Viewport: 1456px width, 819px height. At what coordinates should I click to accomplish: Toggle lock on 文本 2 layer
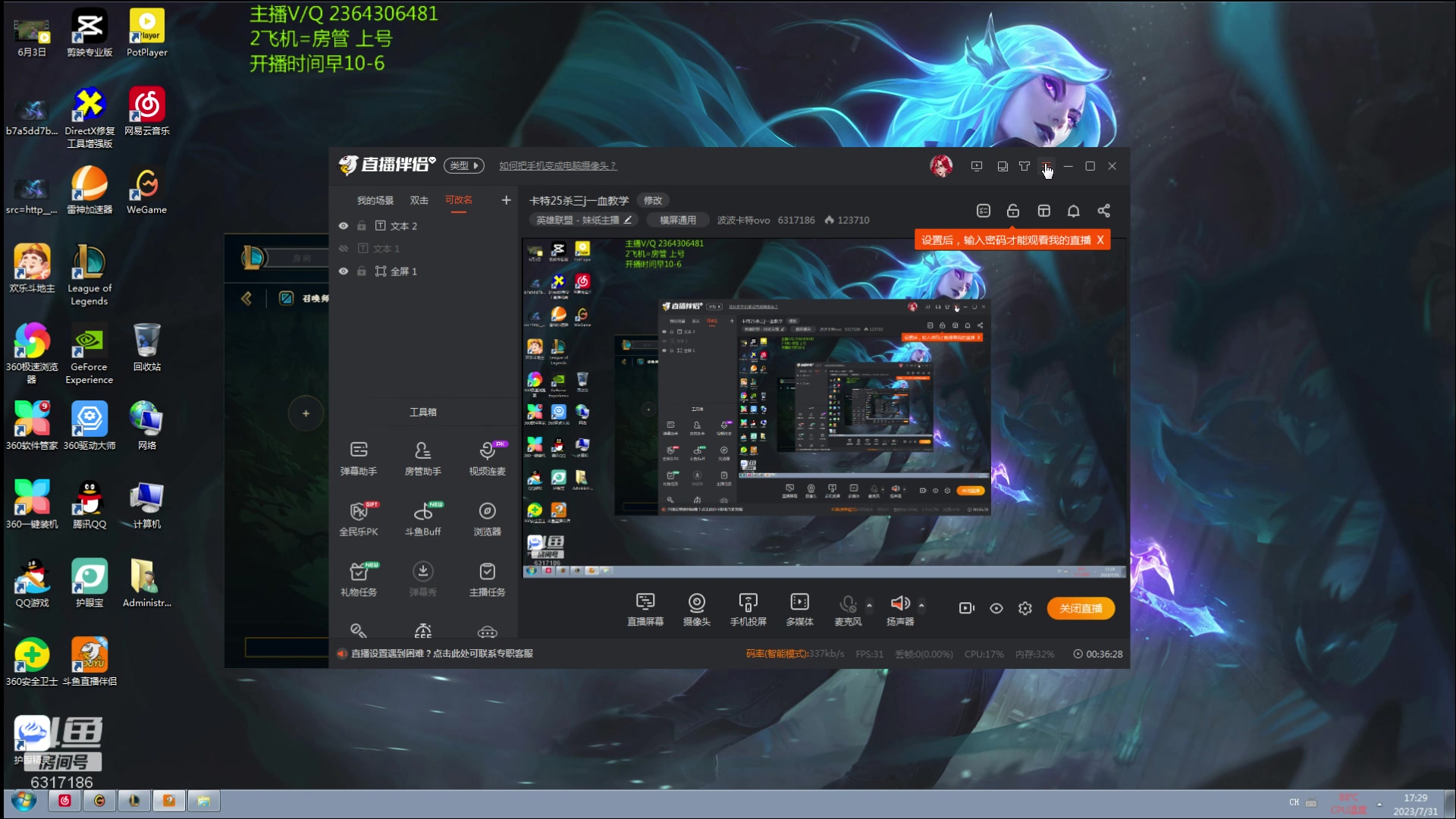pos(362,226)
